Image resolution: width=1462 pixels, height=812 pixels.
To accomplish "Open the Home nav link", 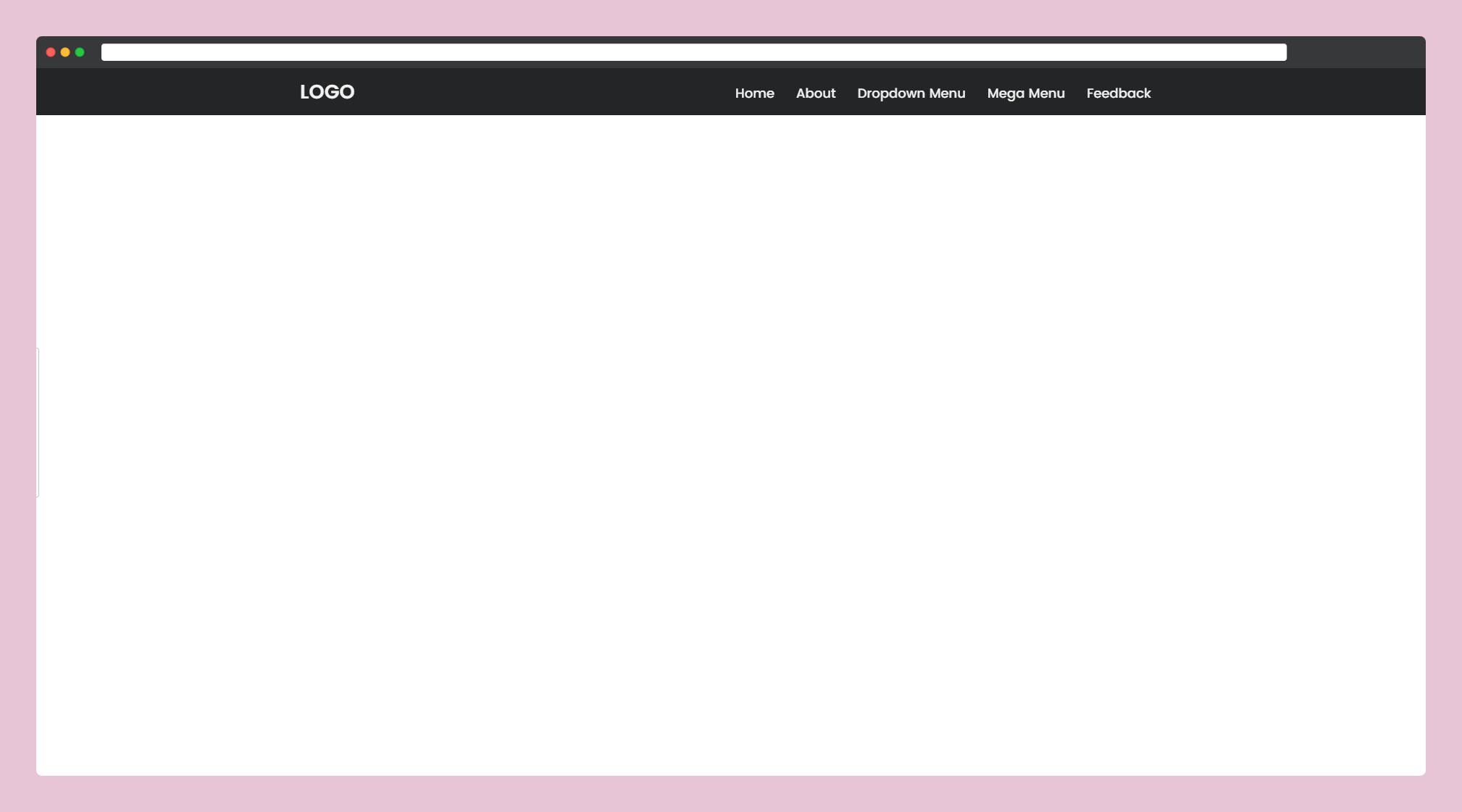I will click(754, 93).
